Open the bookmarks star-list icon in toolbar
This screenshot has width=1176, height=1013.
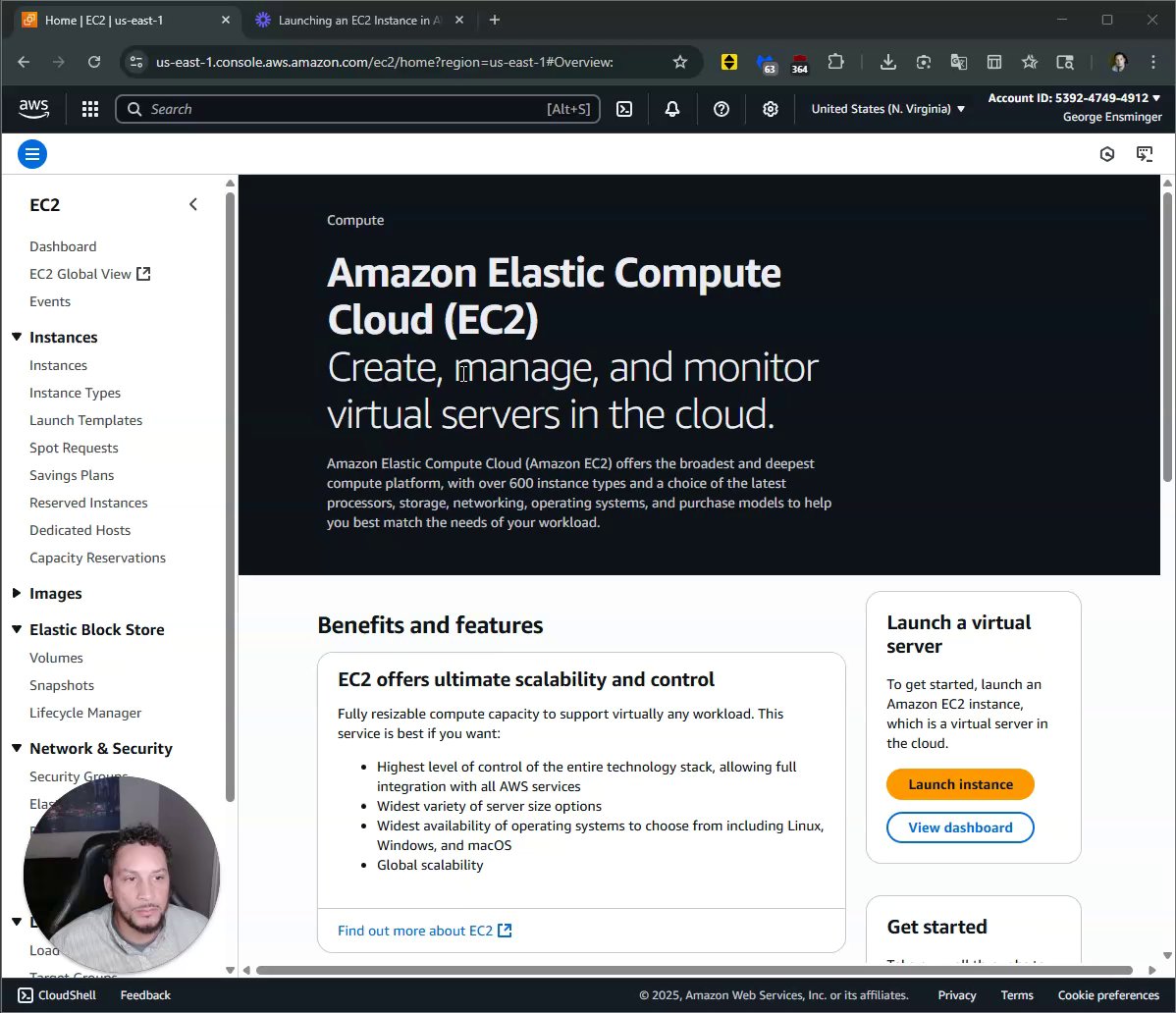[x=1030, y=62]
